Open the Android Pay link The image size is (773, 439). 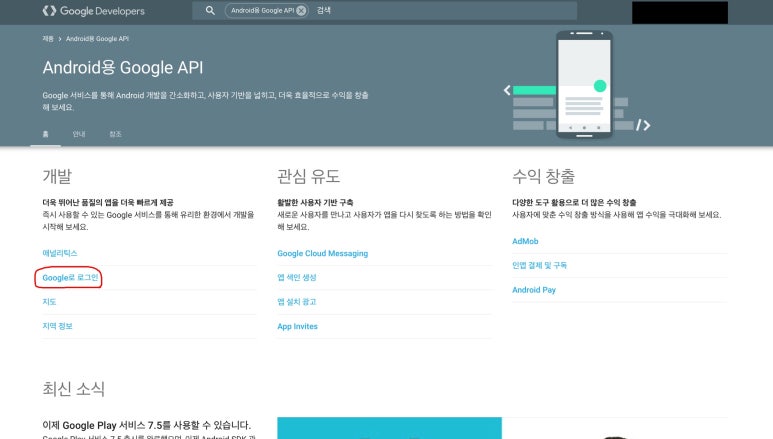tap(534, 290)
